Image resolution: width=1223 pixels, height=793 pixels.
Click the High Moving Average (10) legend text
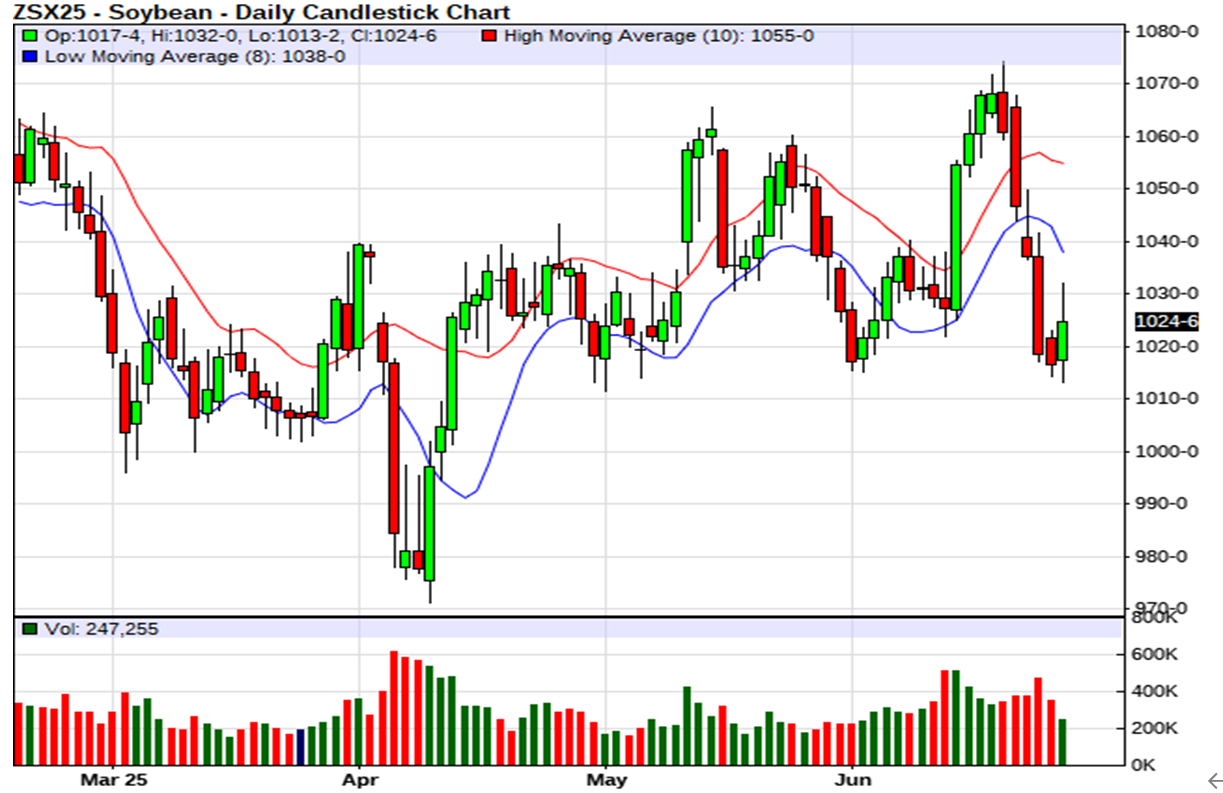tap(658, 36)
